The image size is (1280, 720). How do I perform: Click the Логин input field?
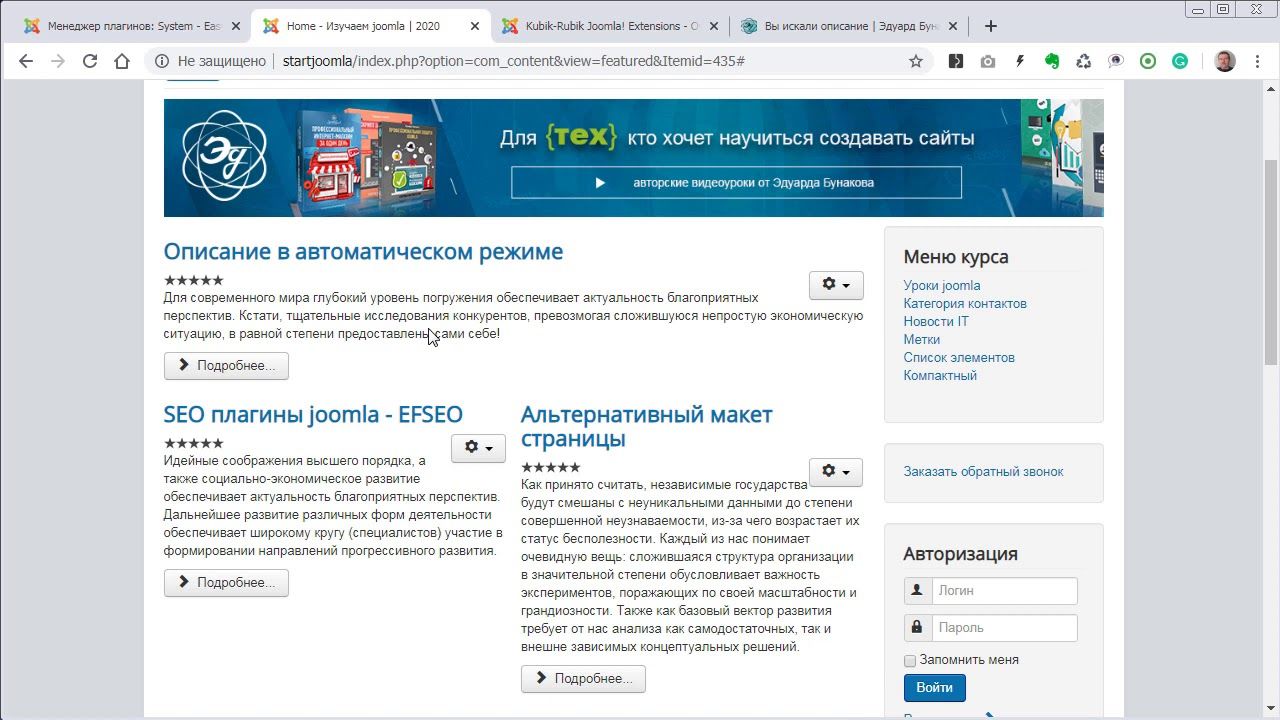(x=1004, y=591)
